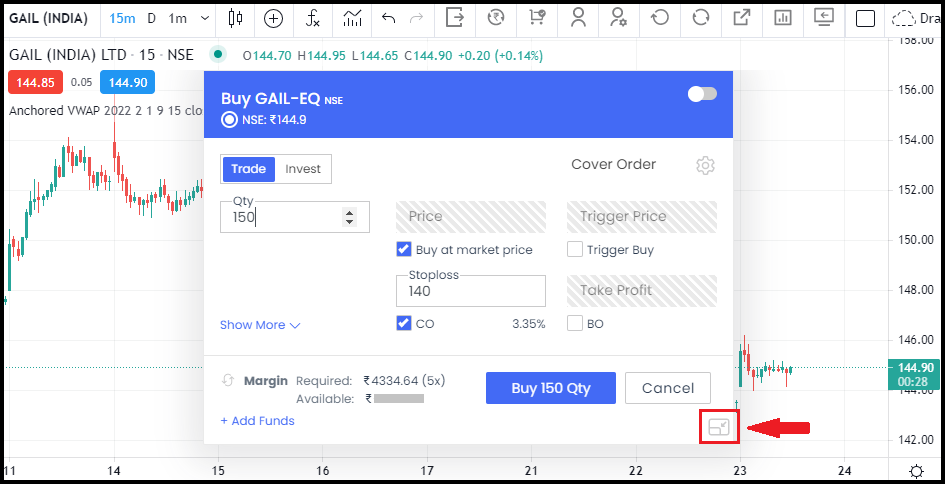Click the ₹4334.64 (5x) margin value
Viewport: 945px width, 484px height.
coord(404,380)
